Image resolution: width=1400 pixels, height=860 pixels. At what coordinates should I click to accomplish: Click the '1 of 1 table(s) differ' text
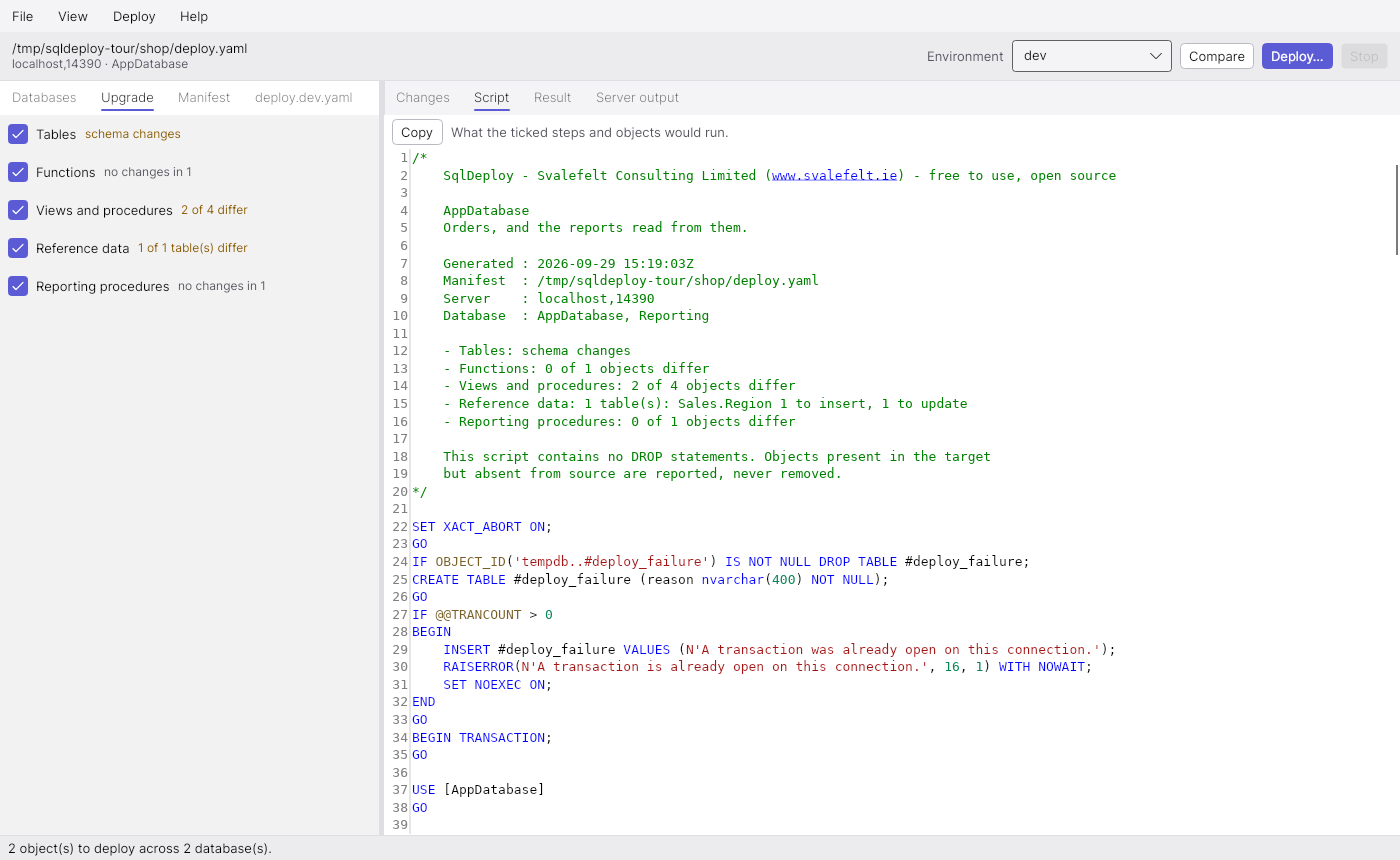193,248
